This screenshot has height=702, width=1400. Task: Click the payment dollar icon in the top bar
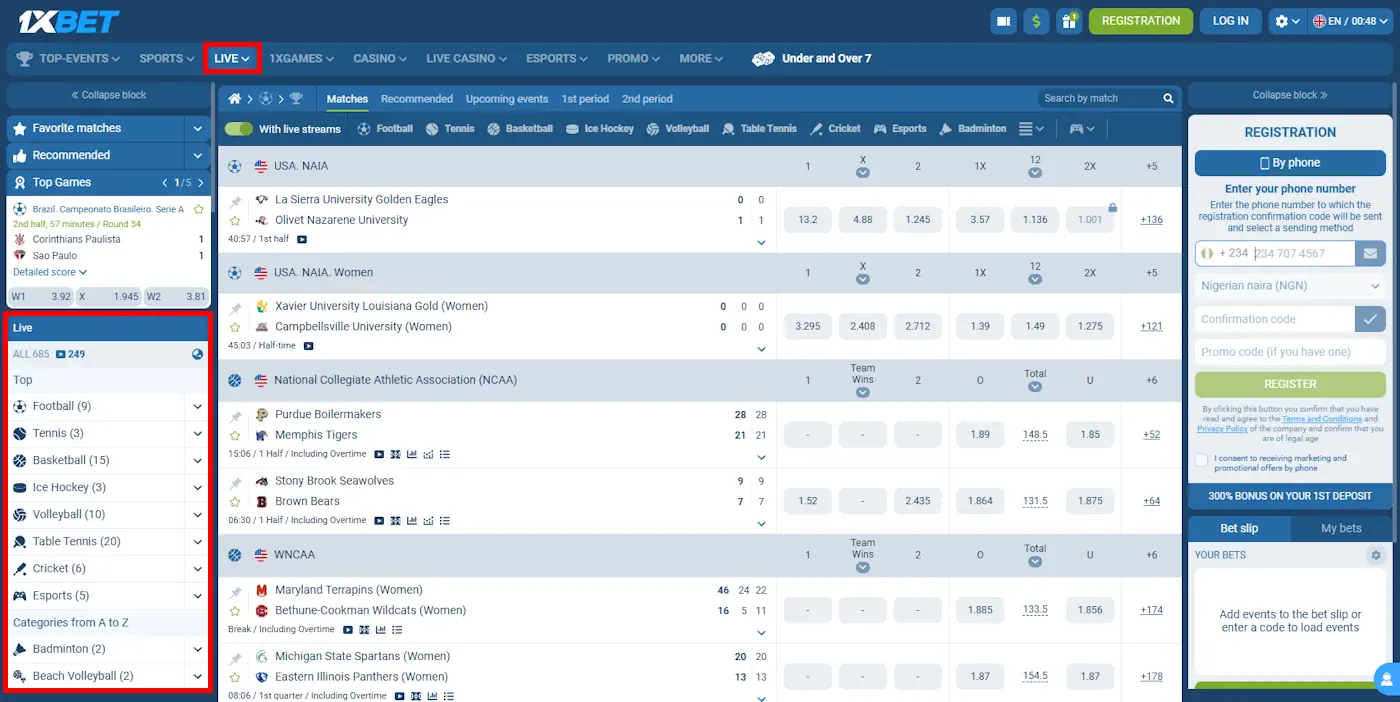pos(1036,20)
